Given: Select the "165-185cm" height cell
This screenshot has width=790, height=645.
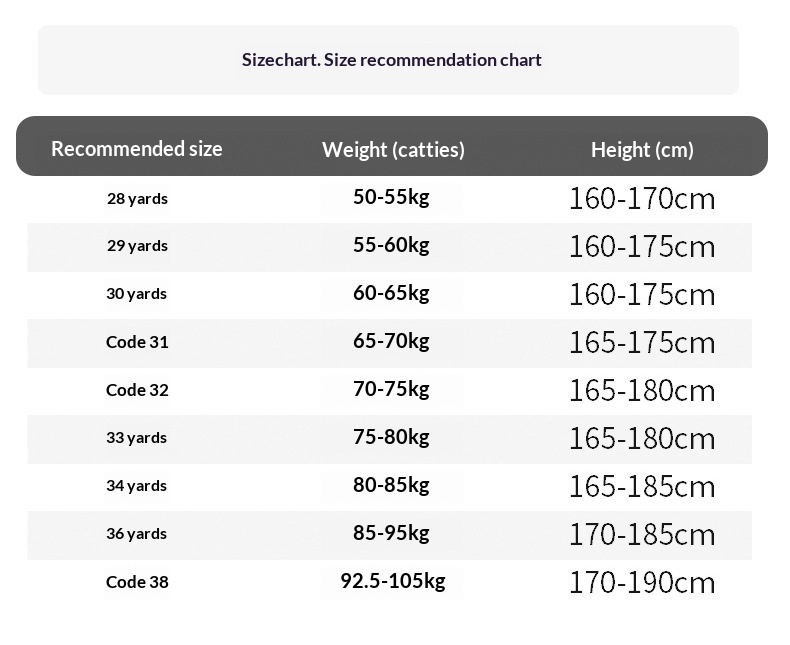Looking at the screenshot, I should click(x=642, y=487).
